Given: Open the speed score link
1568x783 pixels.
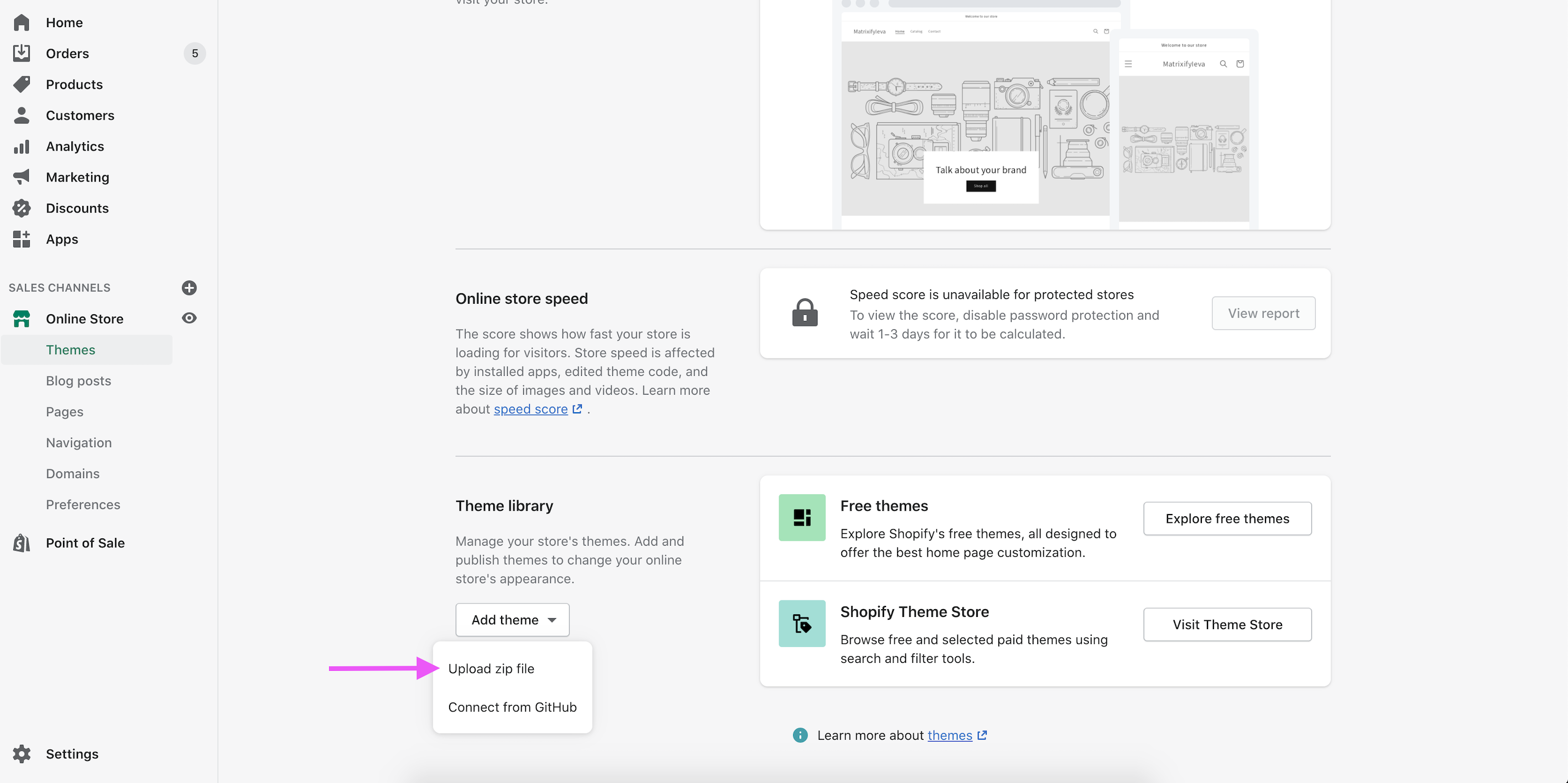Looking at the screenshot, I should pyautogui.click(x=531, y=409).
